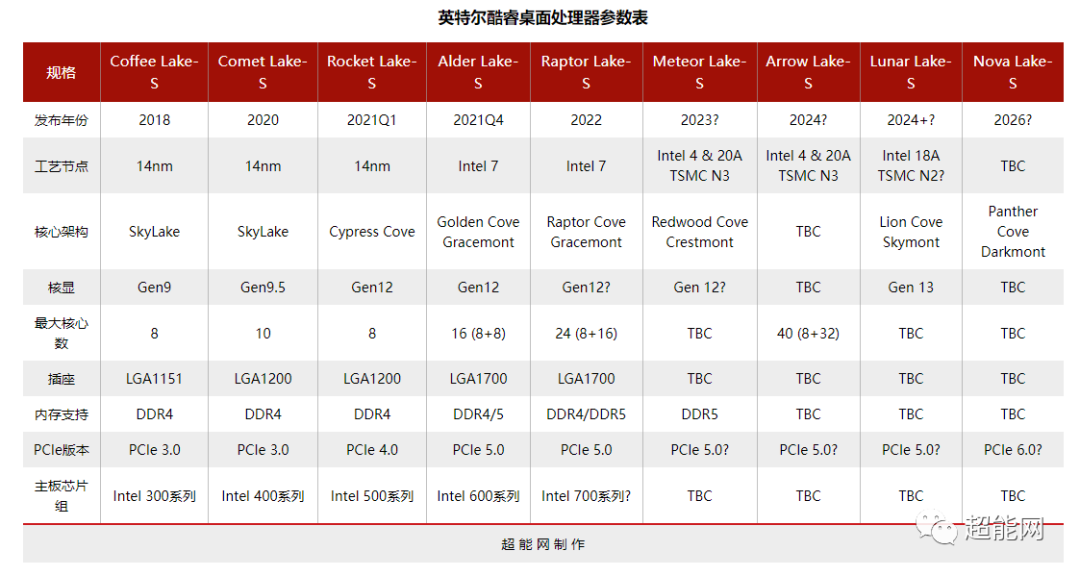Select Lion Cove Skymont cell
Image resolution: width=1080 pixels, height=576 pixels.
[911, 232]
